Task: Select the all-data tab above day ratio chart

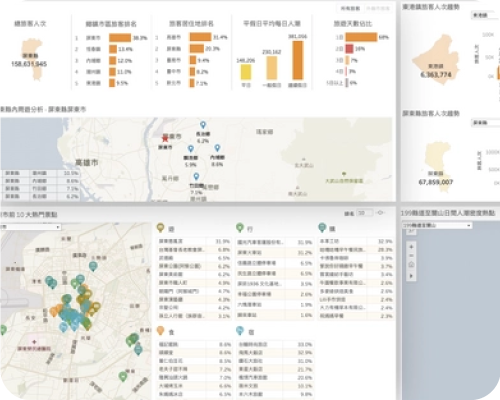Action: click(x=350, y=8)
